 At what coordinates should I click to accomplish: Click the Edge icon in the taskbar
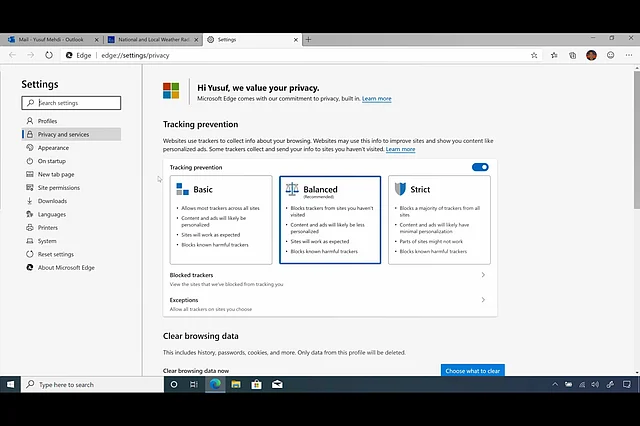coord(215,384)
